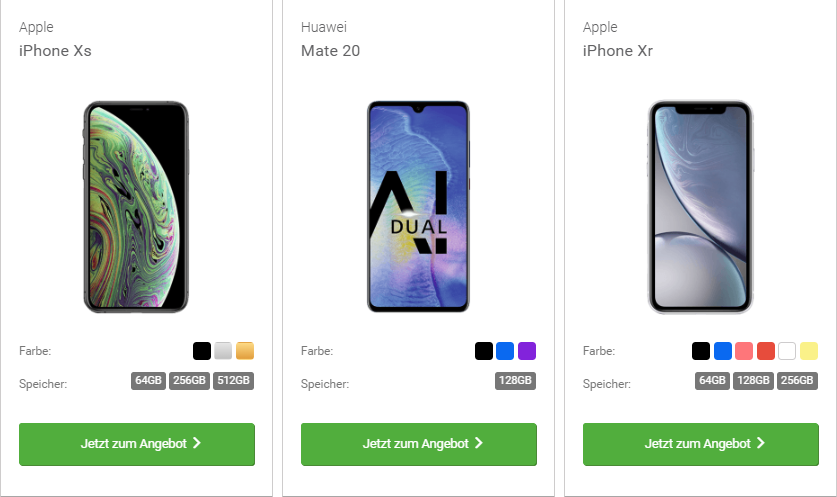Pick white color for iPhone Xr
837x497 pixels.
(787, 351)
